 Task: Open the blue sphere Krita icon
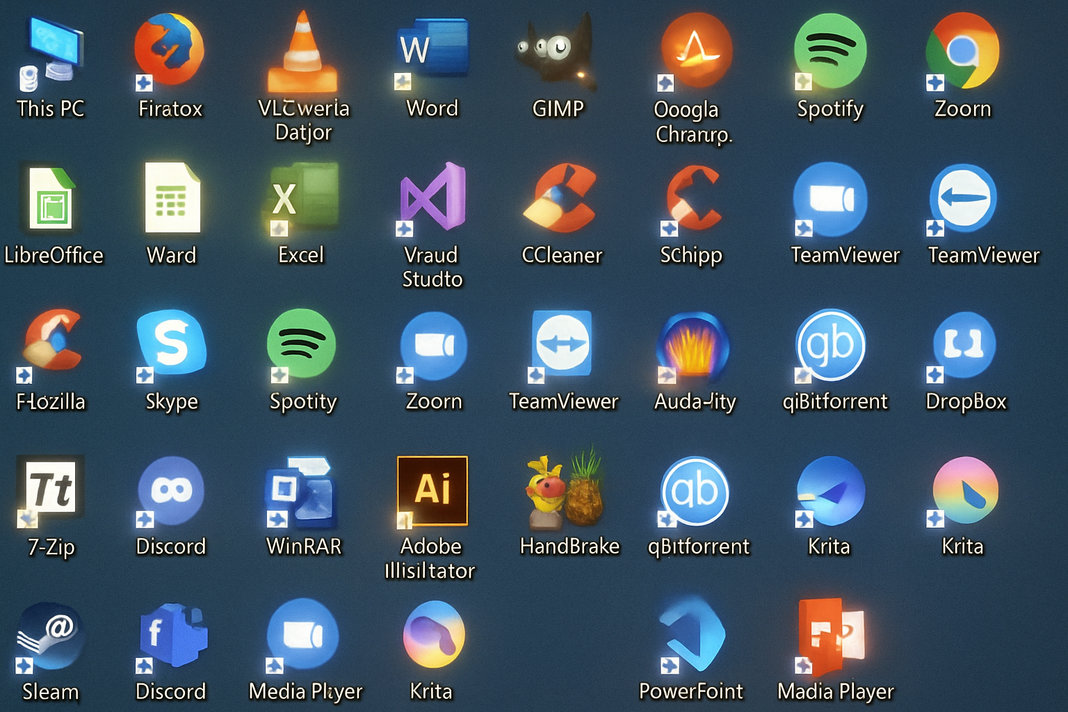830,491
